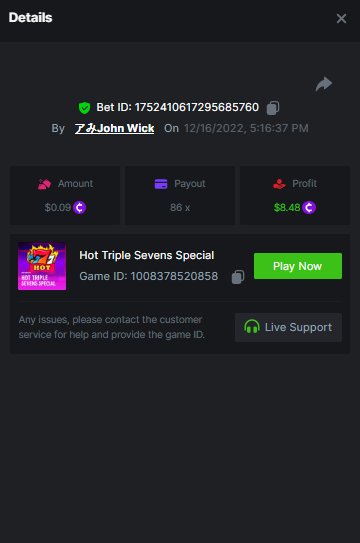Open Live Support chat
The image size is (360, 543).
pyautogui.click(x=288, y=327)
